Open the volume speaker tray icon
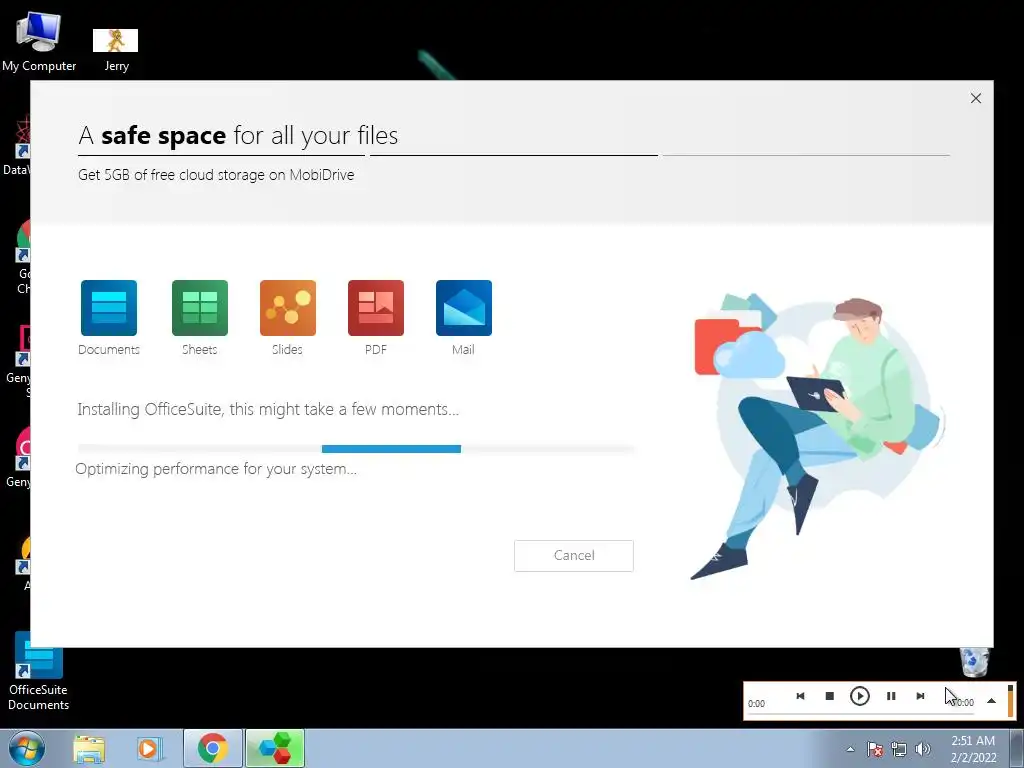The height and width of the screenshot is (768, 1024). (923, 749)
